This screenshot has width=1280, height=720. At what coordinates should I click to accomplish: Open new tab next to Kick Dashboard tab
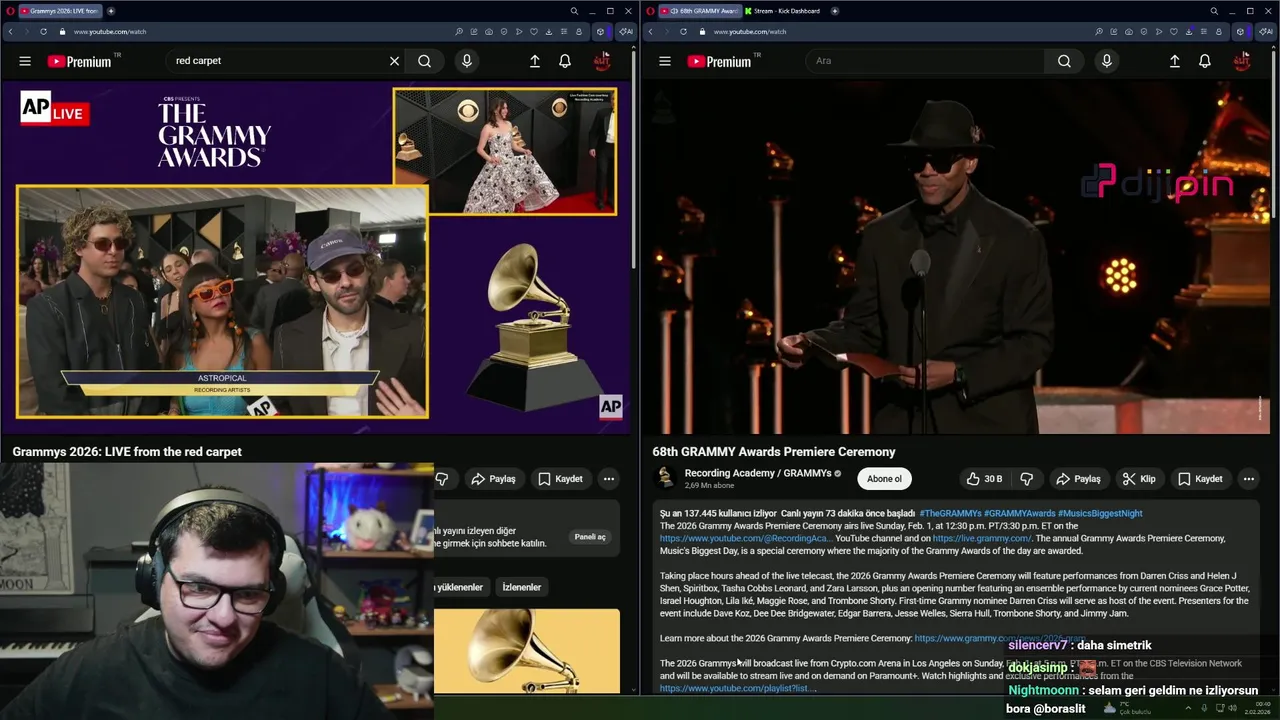coord(834,11)
